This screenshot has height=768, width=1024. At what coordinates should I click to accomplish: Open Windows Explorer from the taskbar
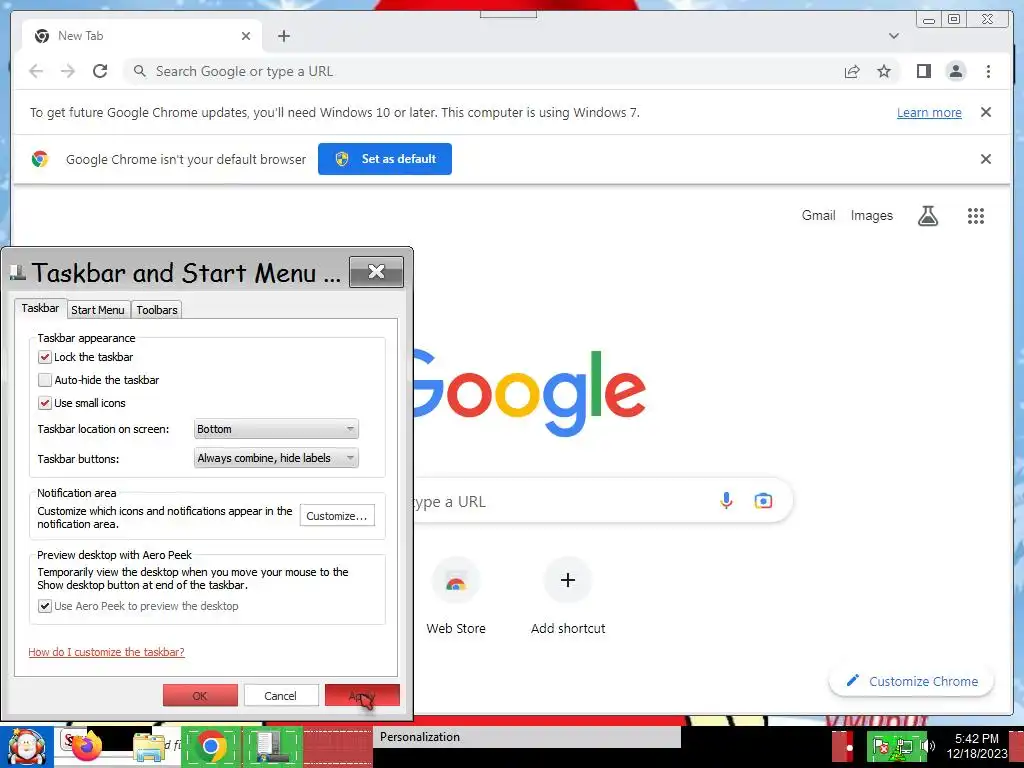(x=149, y=747)
